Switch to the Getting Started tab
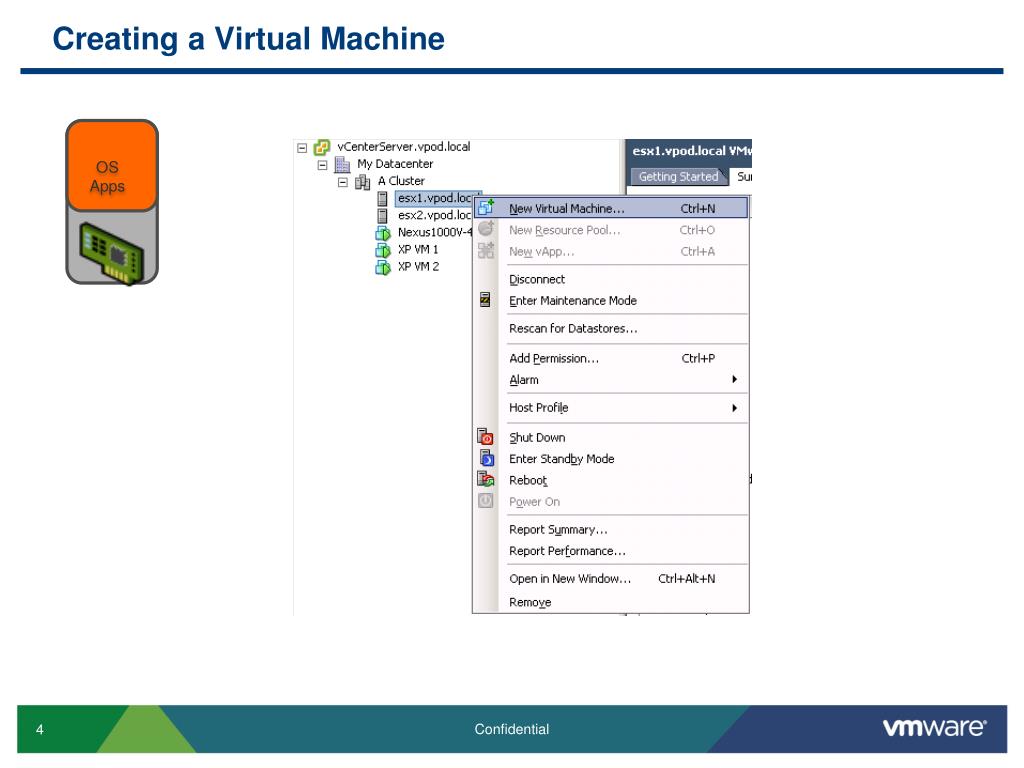The width and height of the screenshot is (1024, 768). pyautogui.click(x=678, y=177)
